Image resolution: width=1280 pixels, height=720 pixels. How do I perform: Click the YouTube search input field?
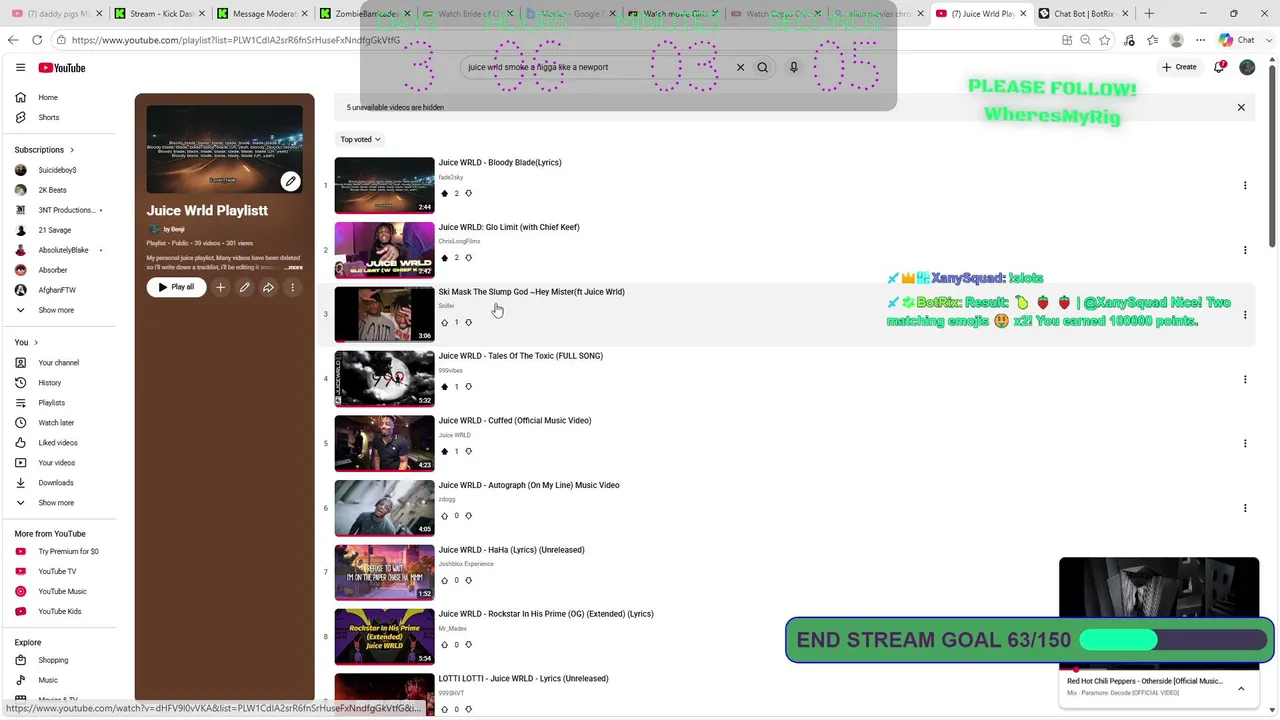pyautogui.click(x=598, y=68)
